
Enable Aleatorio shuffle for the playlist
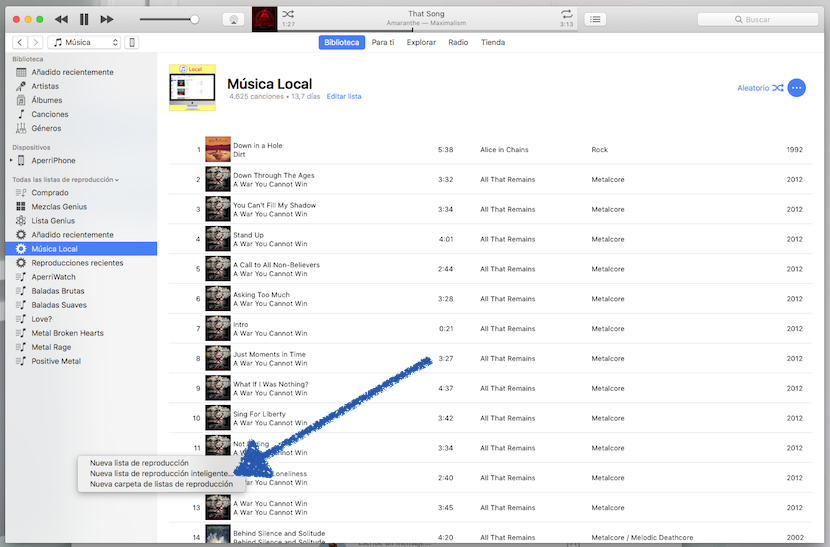pyautogui.click(x=759, y=88)
